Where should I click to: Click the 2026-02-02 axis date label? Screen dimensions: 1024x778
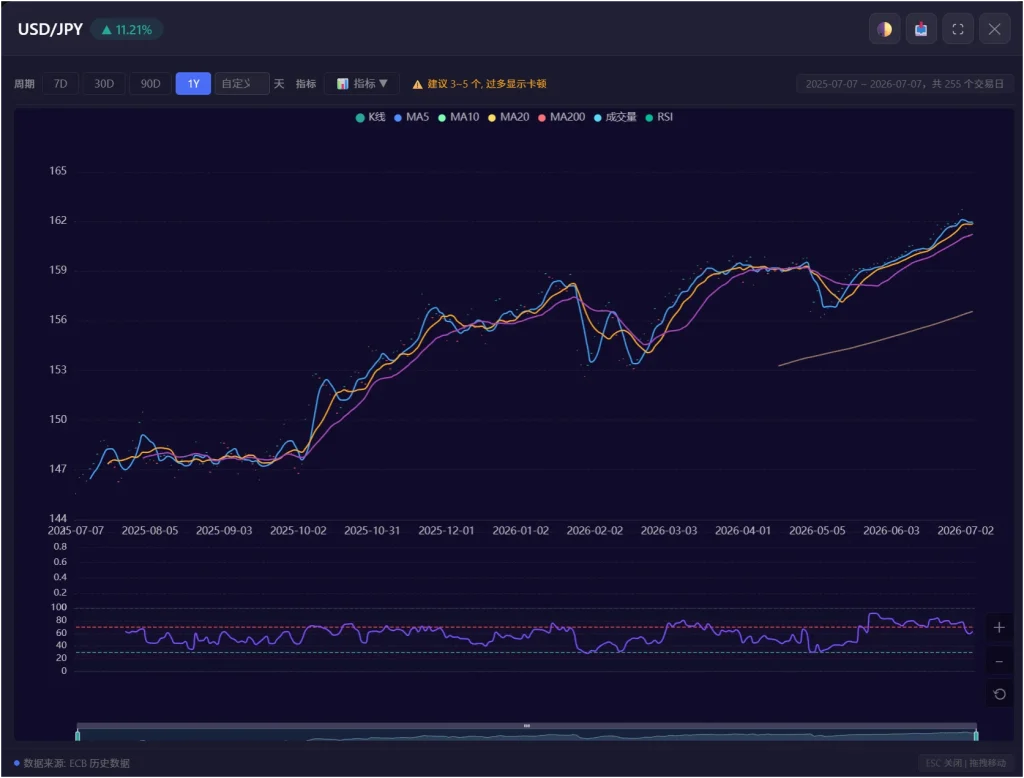[594, 530]
